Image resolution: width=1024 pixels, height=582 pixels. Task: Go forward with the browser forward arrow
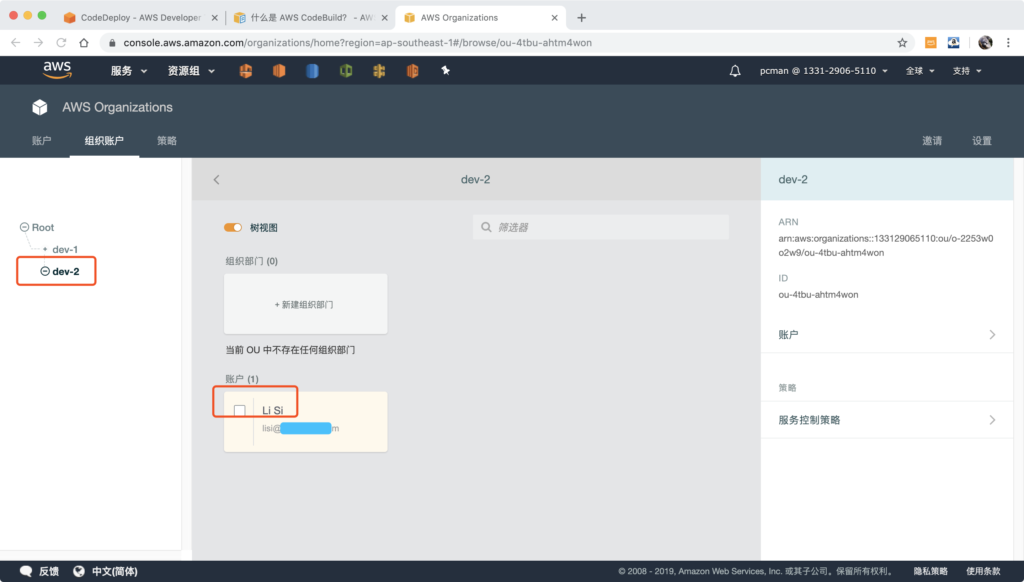[x=39, y=42]
